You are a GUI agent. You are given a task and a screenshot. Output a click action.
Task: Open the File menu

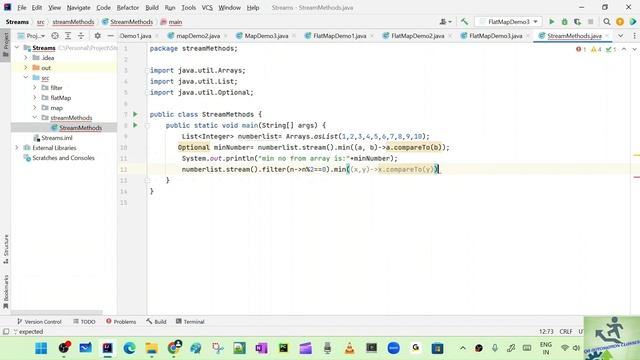tap(22, 7)
